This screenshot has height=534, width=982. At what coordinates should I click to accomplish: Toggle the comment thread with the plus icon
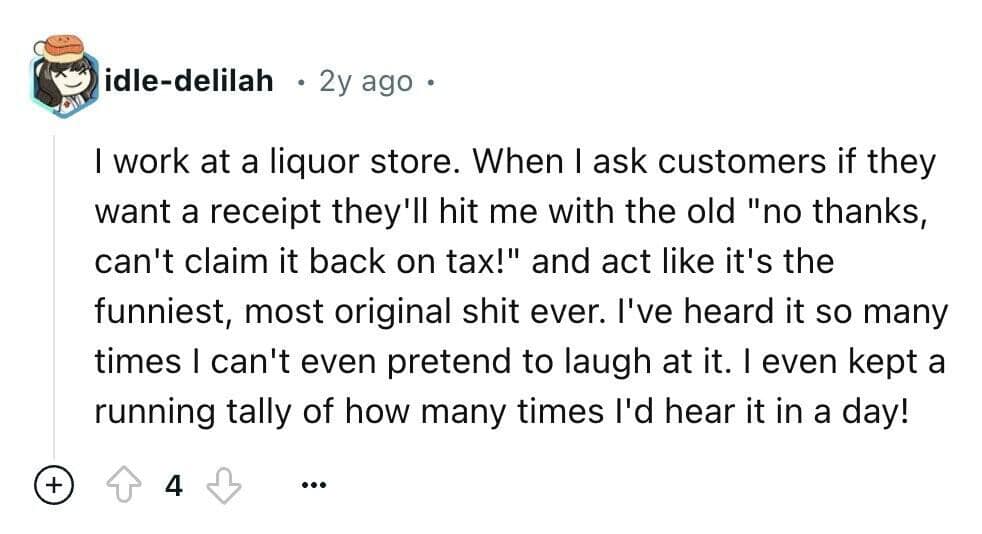49,487
